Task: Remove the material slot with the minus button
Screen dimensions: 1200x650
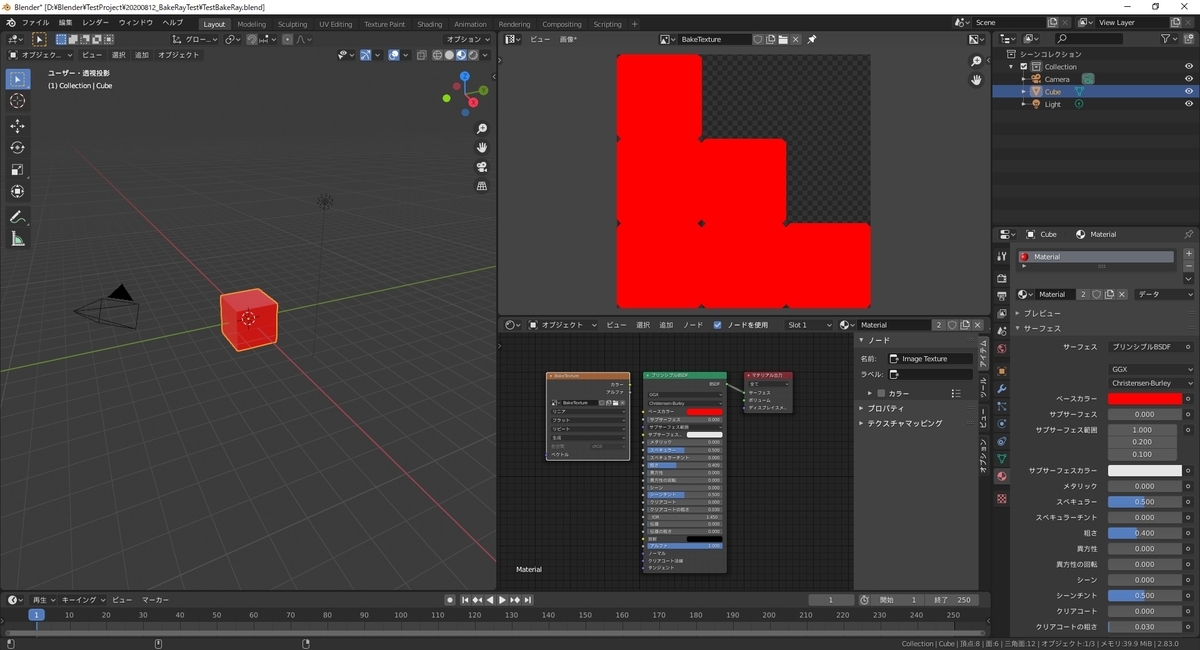Action: [1188, 267]
